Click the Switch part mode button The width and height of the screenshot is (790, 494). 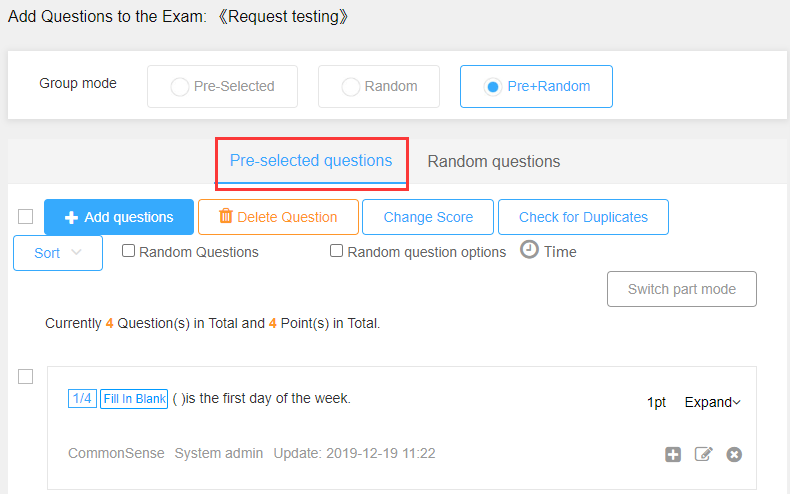(682, 289)
